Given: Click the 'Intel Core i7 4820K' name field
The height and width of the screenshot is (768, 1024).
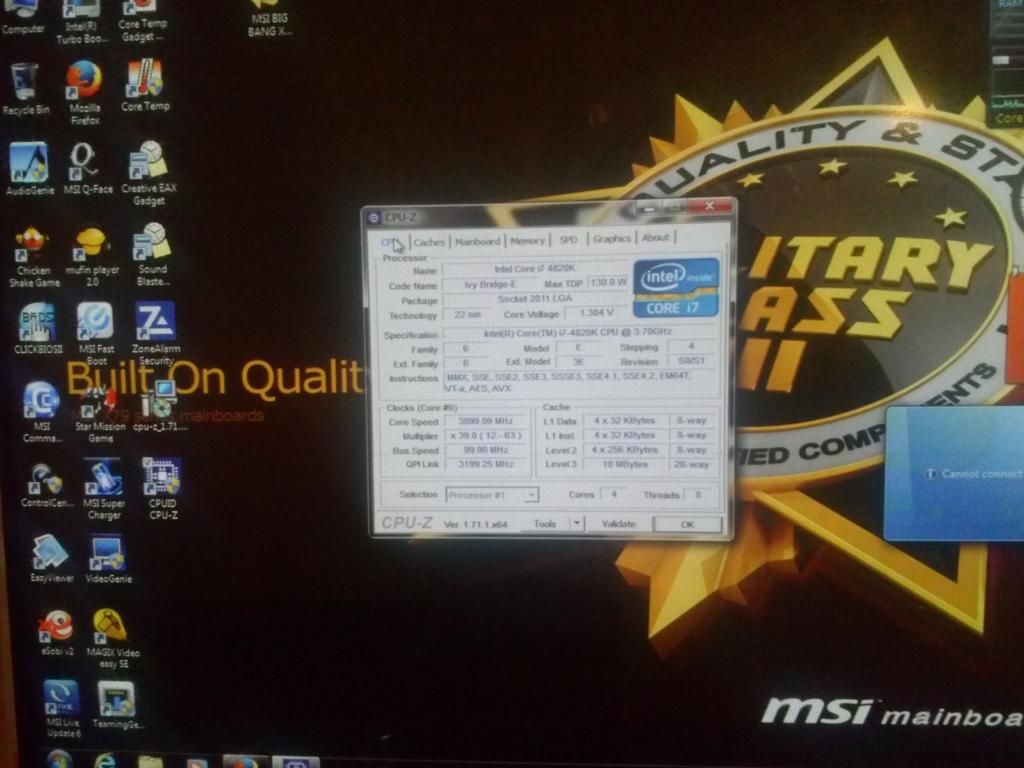Looking at the screenshot, I should point(535,268).
